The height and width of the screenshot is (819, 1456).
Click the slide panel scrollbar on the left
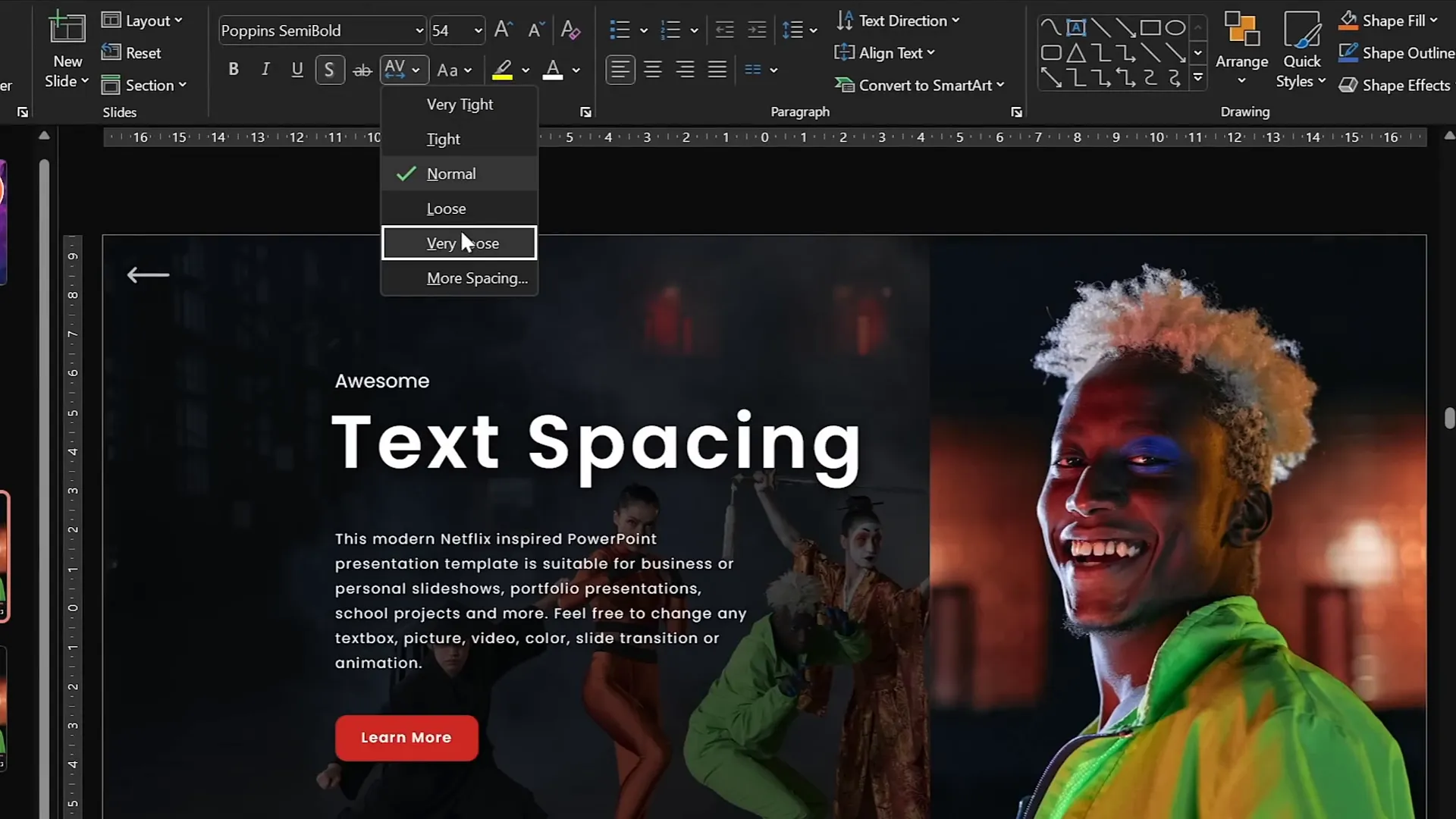[44, 485]
